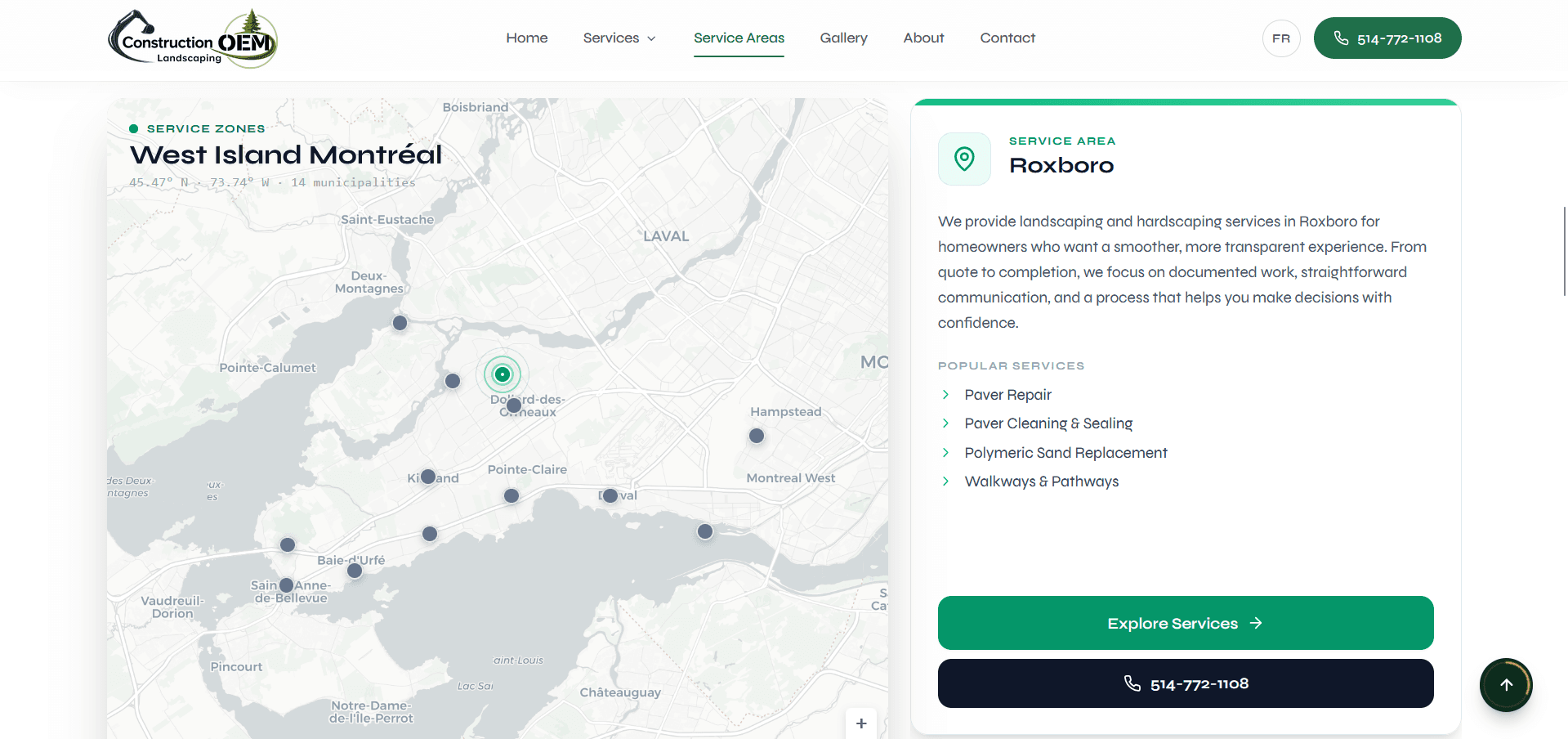Click the Roxboro service area title
The width and height of the screenshot is (1568, 739).
point(1061,165)
